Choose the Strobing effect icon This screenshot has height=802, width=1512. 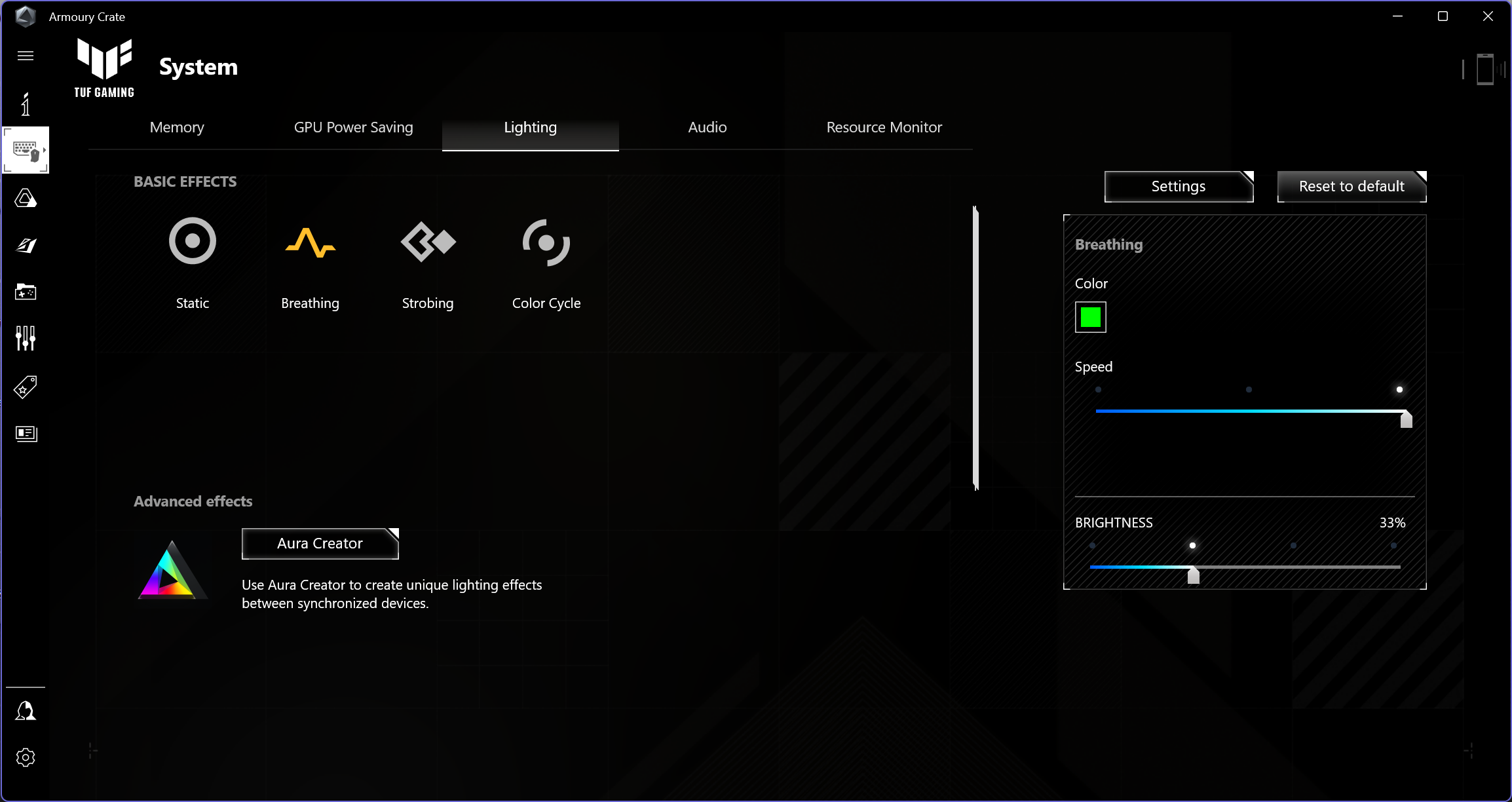[428, 242]
